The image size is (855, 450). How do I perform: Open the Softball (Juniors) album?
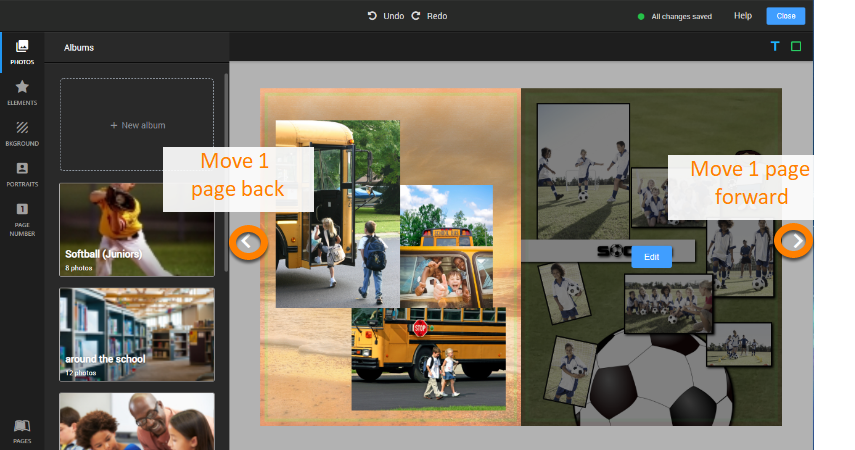point(137,230)
